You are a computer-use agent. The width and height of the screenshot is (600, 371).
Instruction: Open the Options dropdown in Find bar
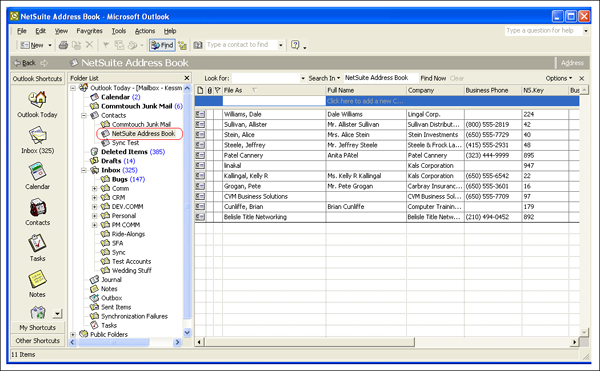[559, 78]
